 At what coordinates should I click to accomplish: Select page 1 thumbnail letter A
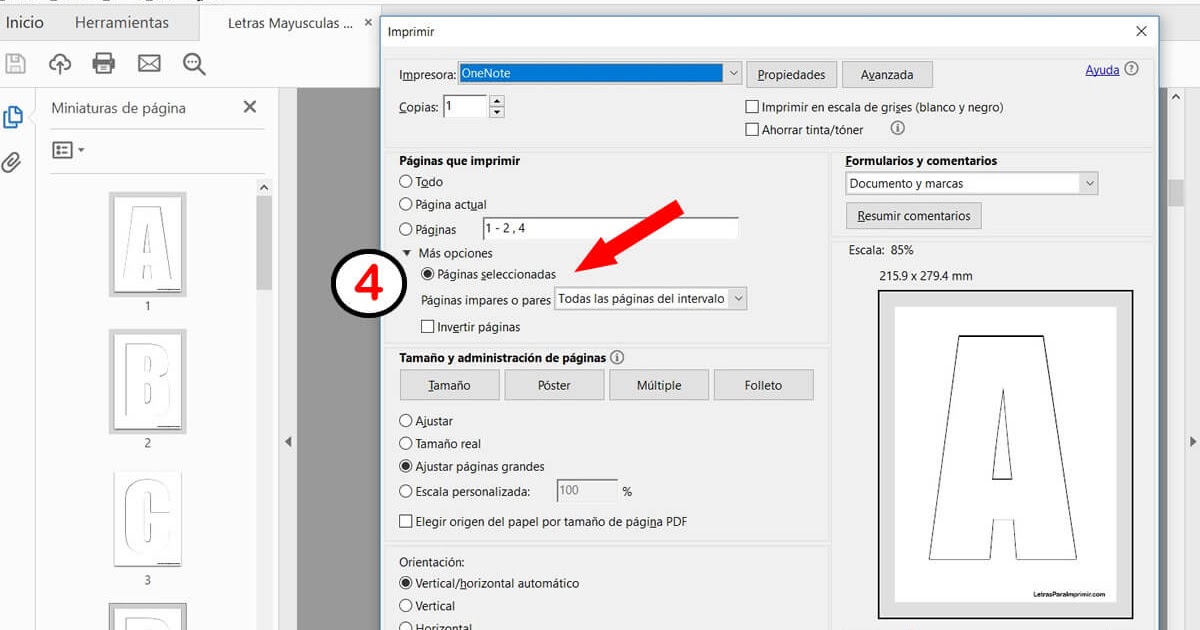[147, 245]
